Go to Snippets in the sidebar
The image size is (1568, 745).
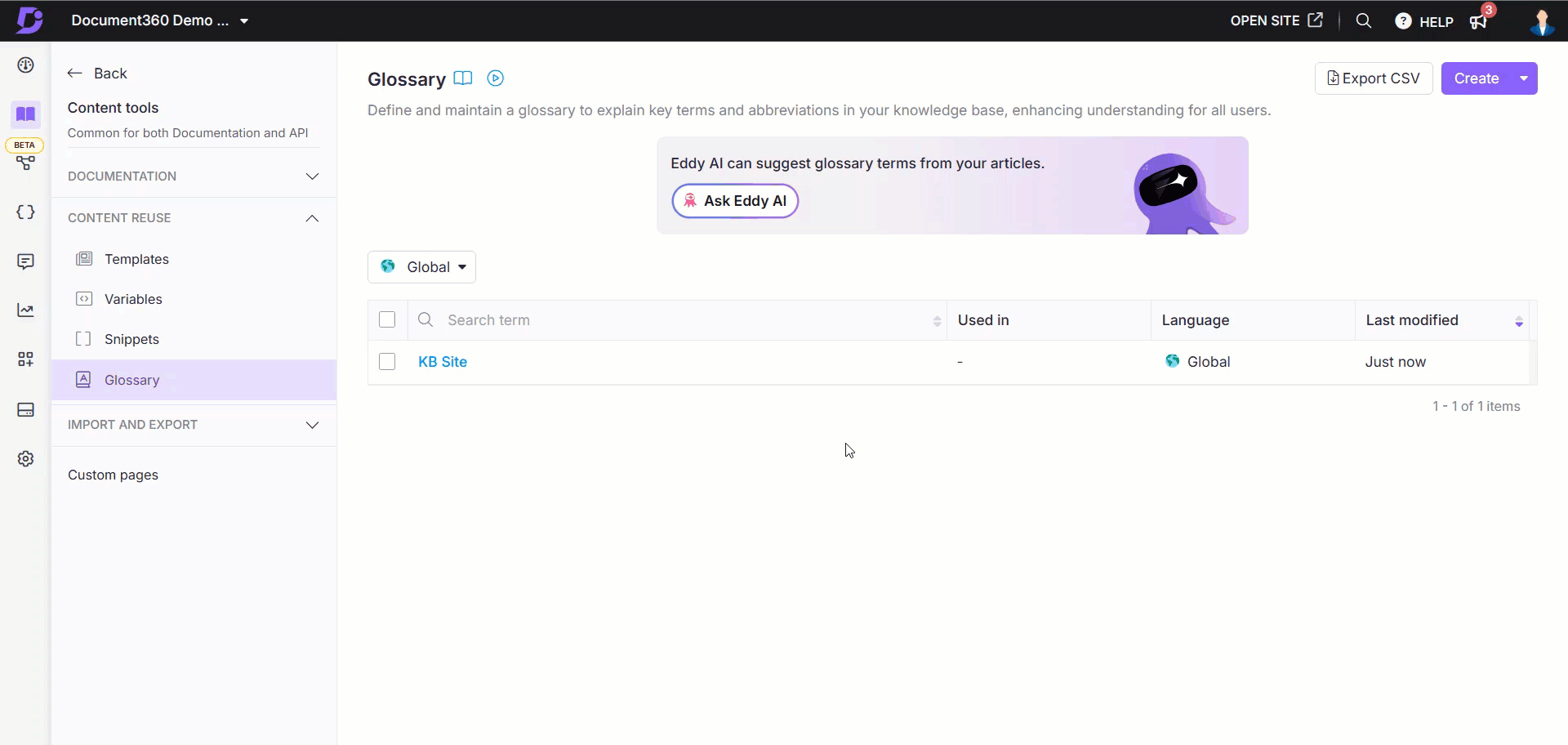[x=194, y=339]
